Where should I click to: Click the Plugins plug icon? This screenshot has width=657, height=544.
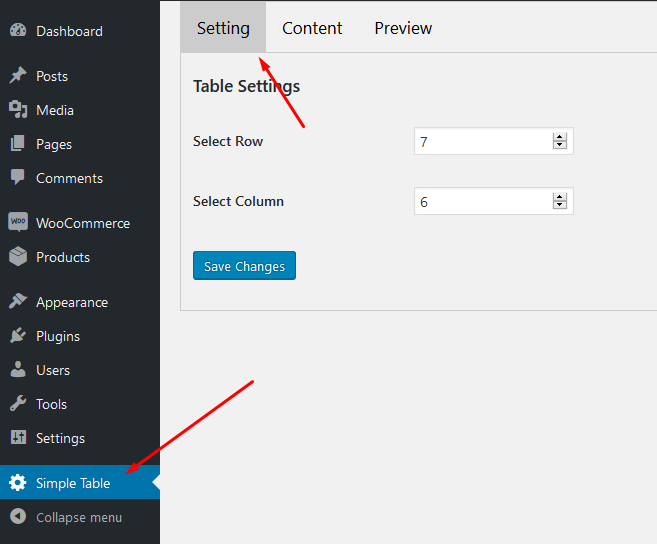[x=18, y=335]
